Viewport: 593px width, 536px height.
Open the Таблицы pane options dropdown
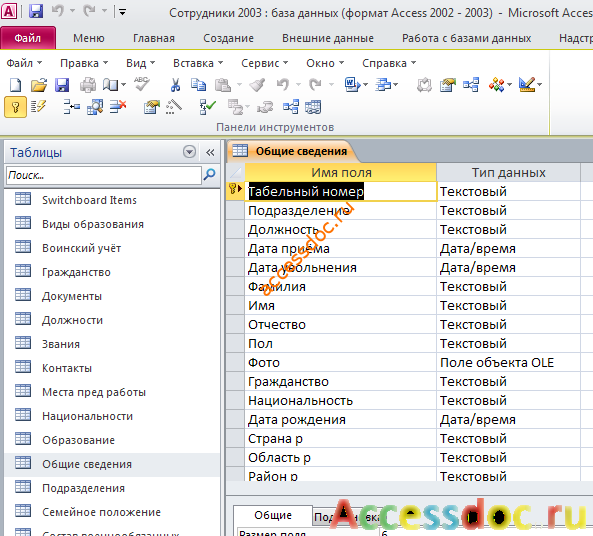[x=189, y=152]
